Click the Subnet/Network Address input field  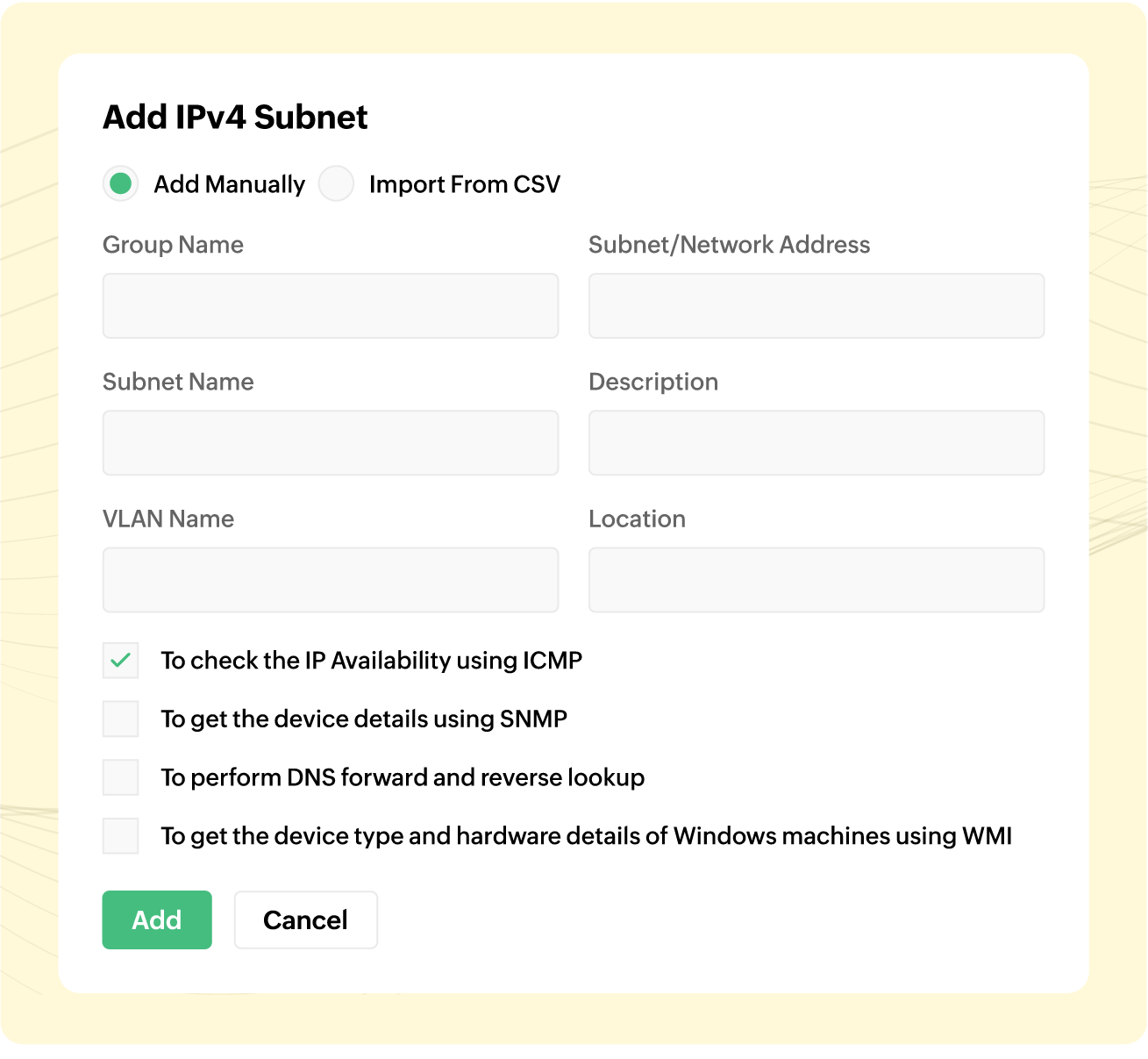816,305
